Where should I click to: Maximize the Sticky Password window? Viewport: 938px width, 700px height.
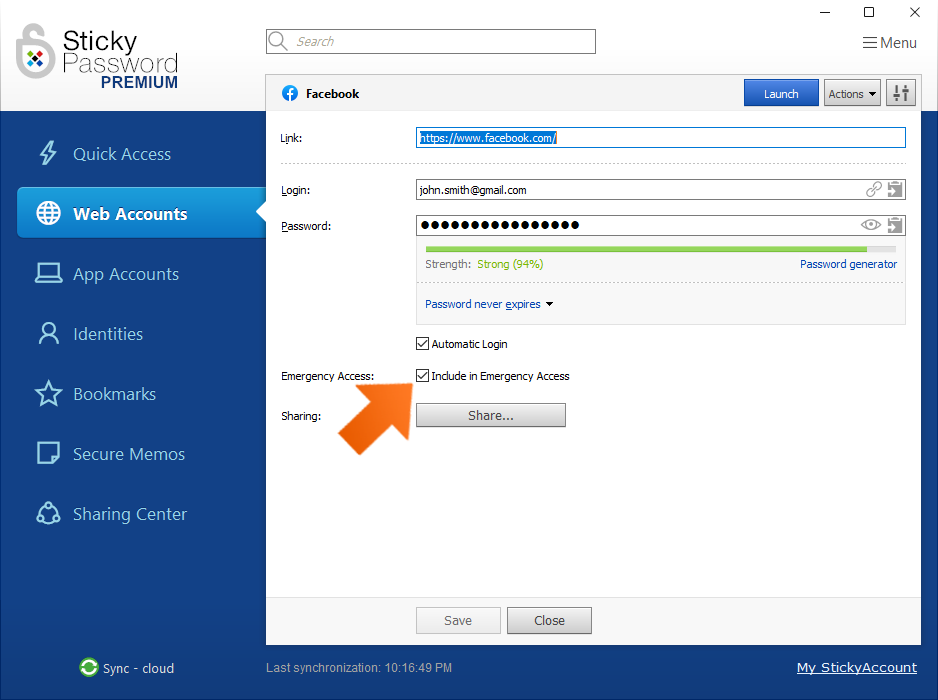click(869, 12)
